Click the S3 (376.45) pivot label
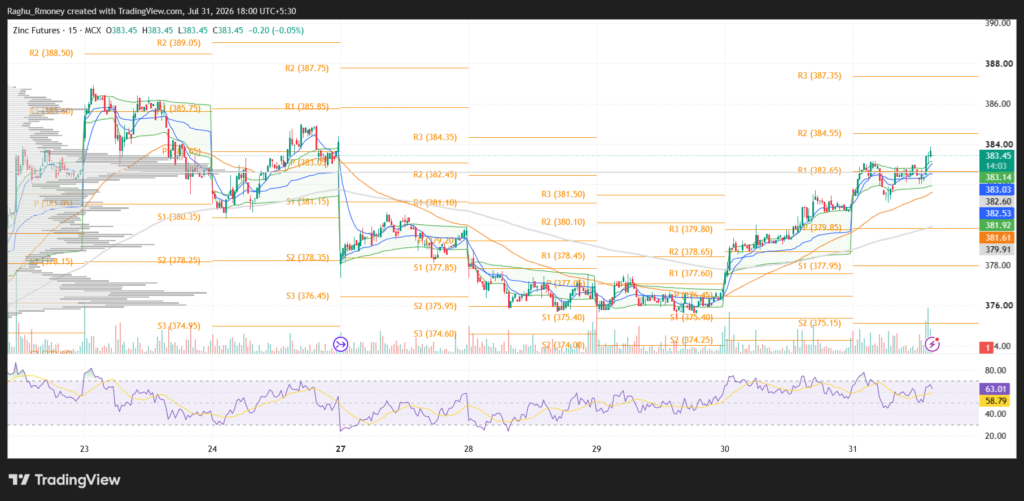The image size is (1024, 501). [x=307, y=295]
